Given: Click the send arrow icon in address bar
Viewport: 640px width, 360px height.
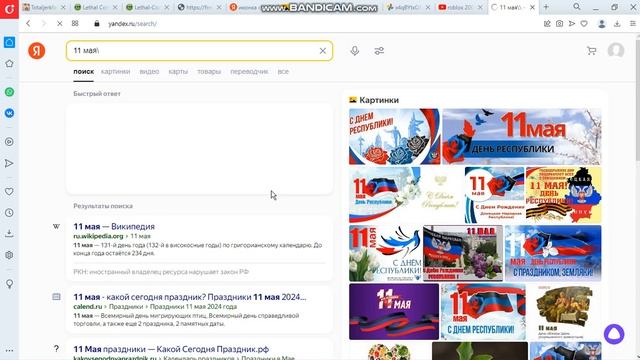Looking at the screenshot, I should (572, 24).
